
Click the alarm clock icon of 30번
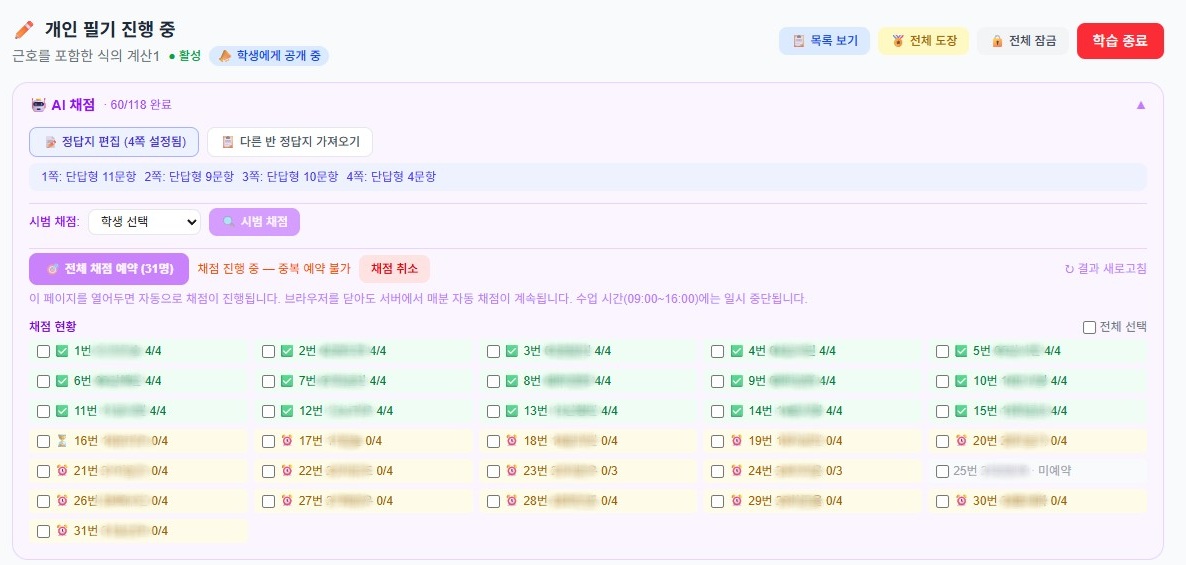pos(961,501)
